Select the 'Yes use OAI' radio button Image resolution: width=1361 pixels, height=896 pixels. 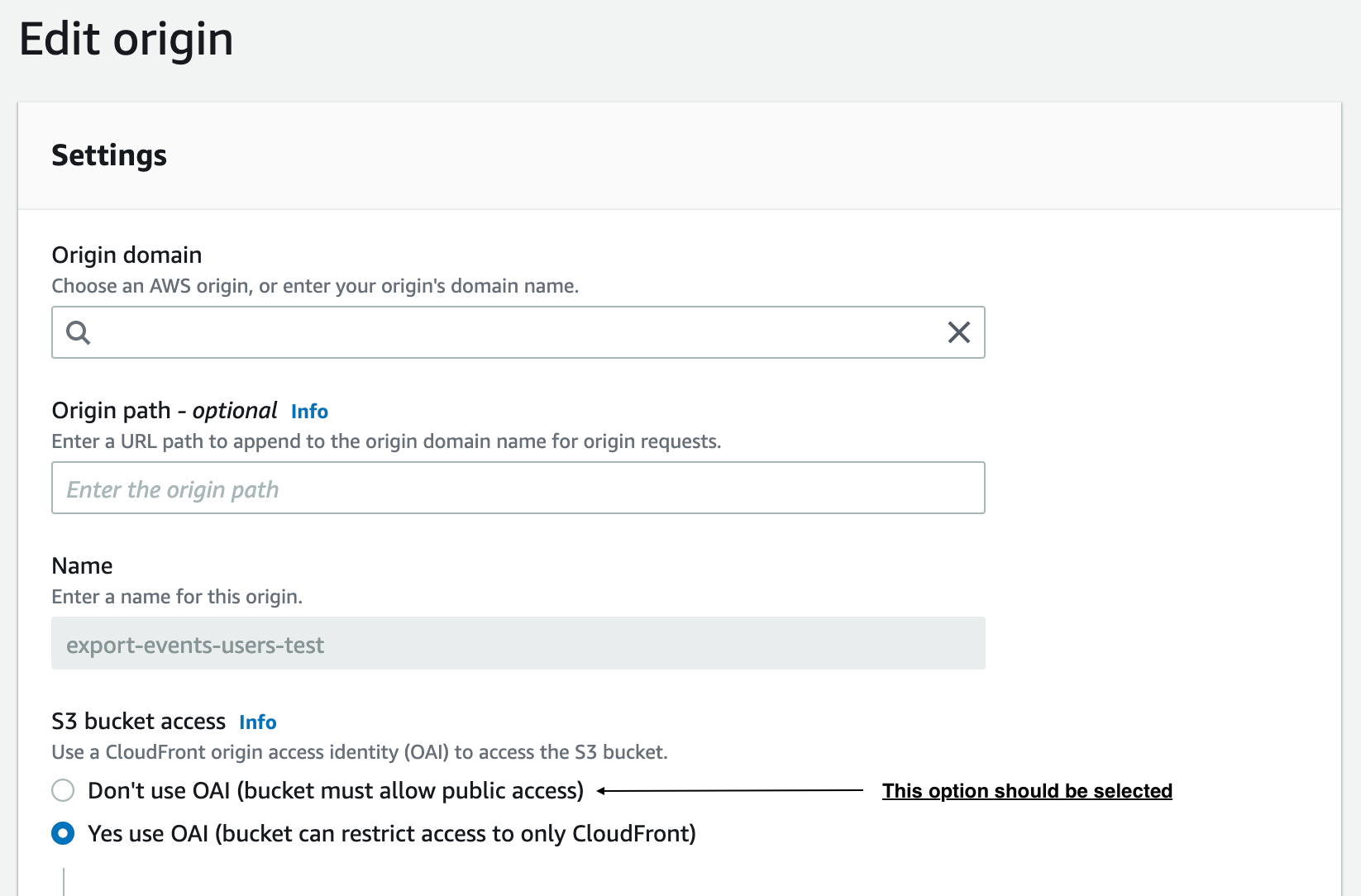(63, 833)
